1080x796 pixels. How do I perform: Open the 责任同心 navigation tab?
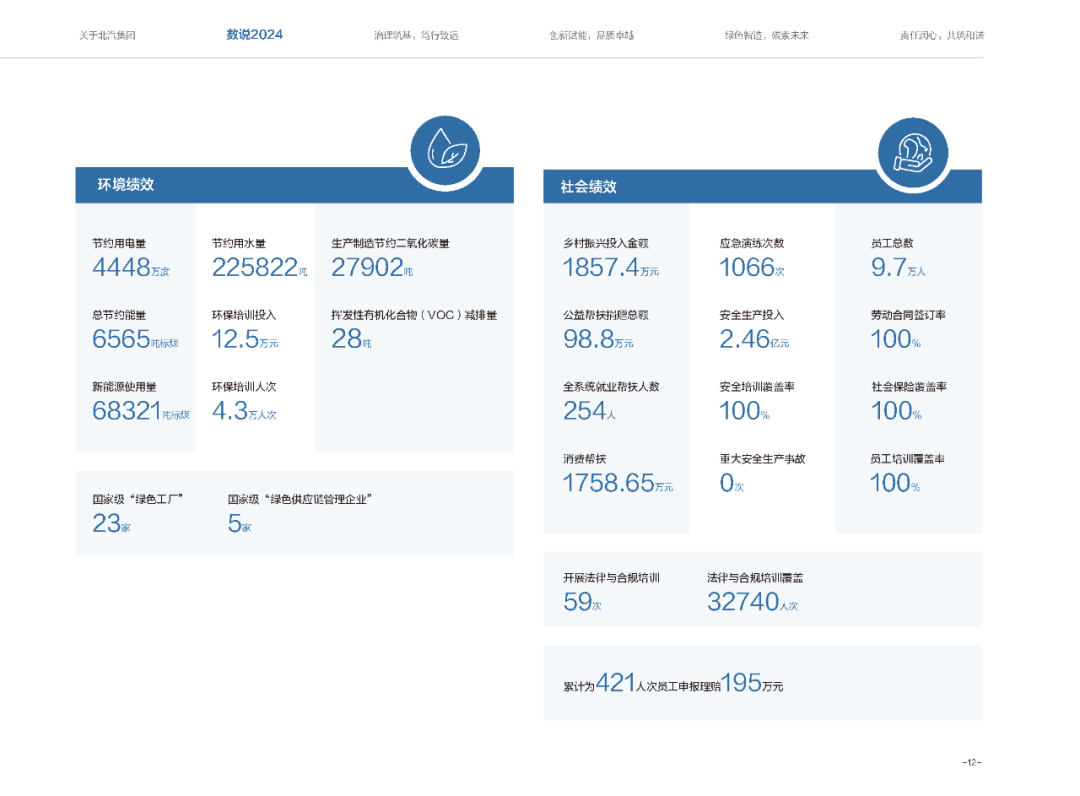pyautogui.click(x=942, y=35)
